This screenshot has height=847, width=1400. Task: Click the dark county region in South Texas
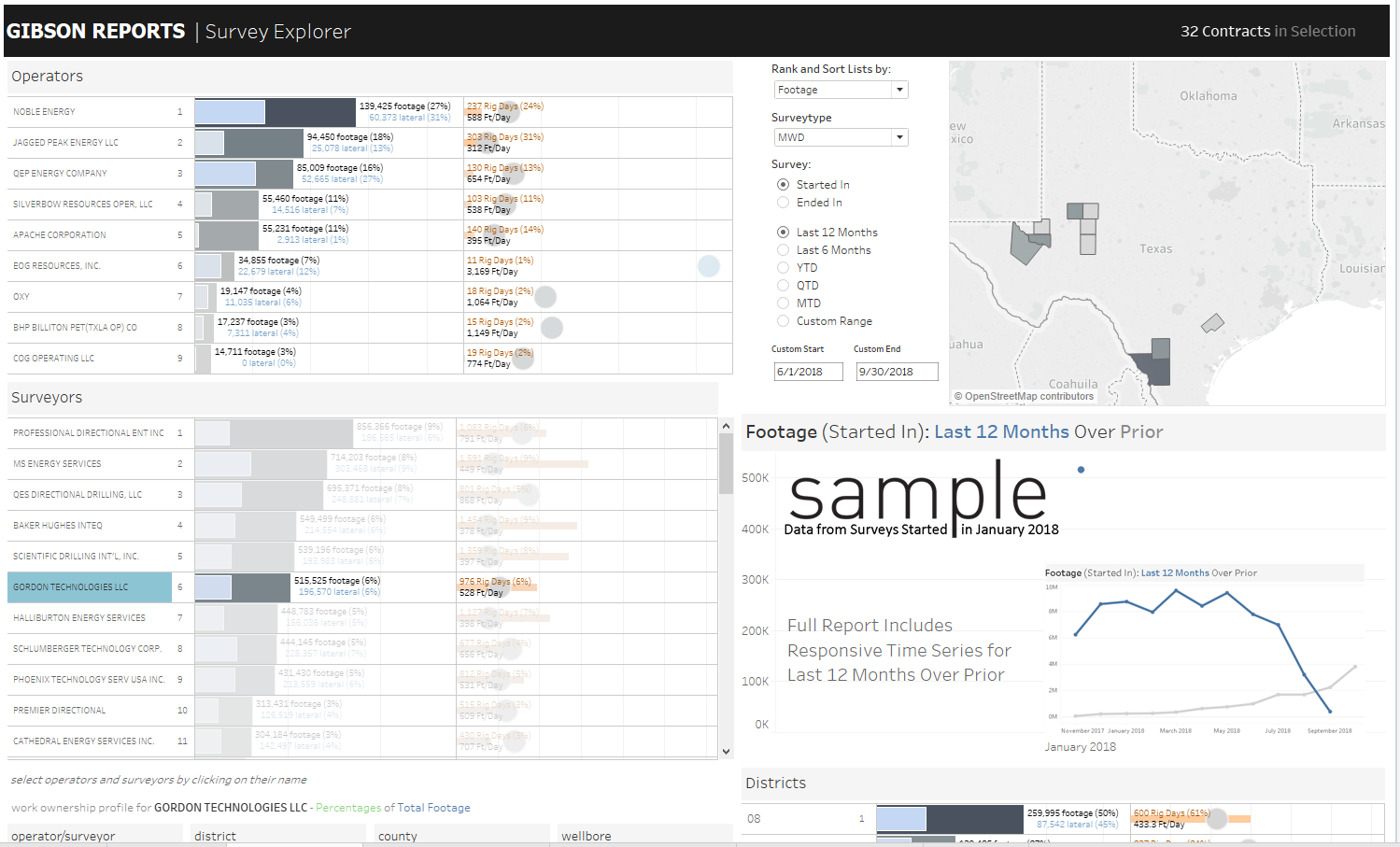(1153, 368)
